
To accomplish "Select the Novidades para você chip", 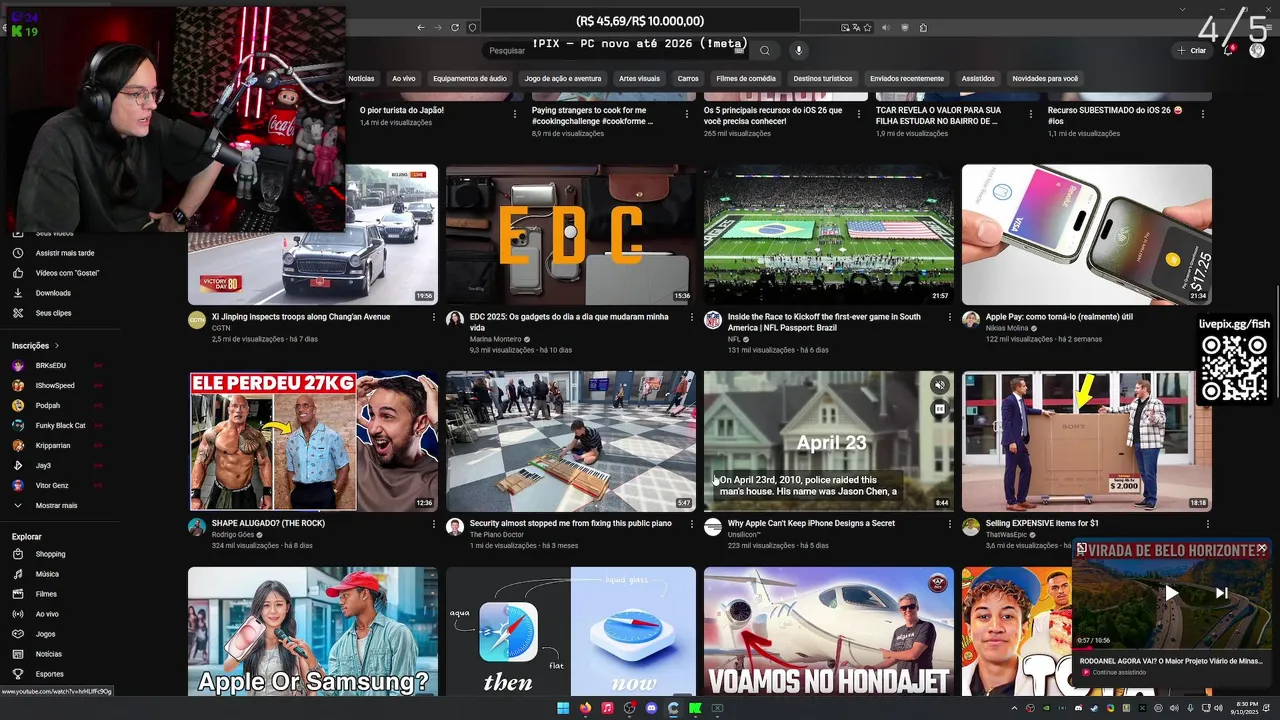I will [1045, 78].
